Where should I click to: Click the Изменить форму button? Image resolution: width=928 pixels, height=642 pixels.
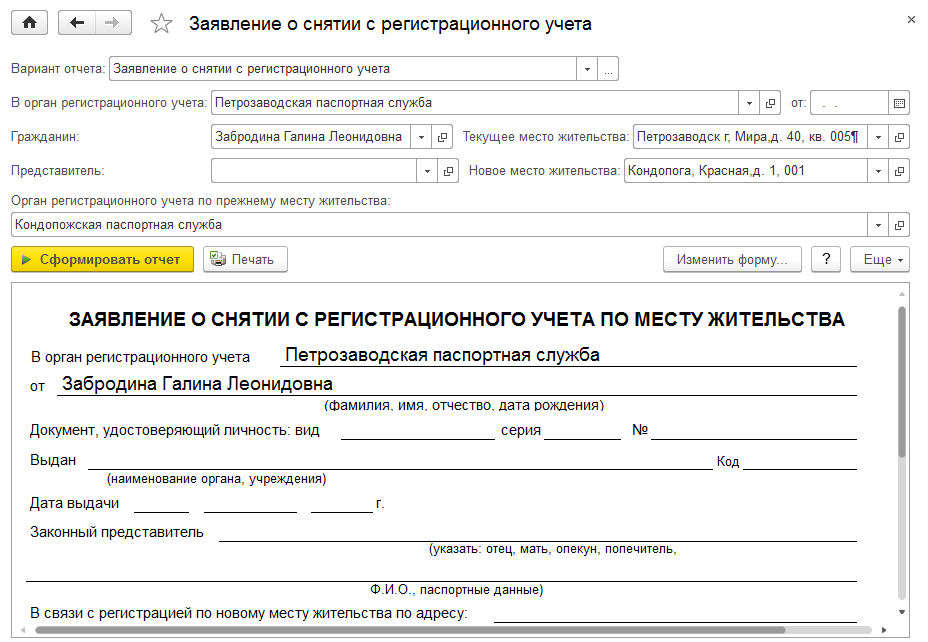pyautogui.click(x=732, y=260)
